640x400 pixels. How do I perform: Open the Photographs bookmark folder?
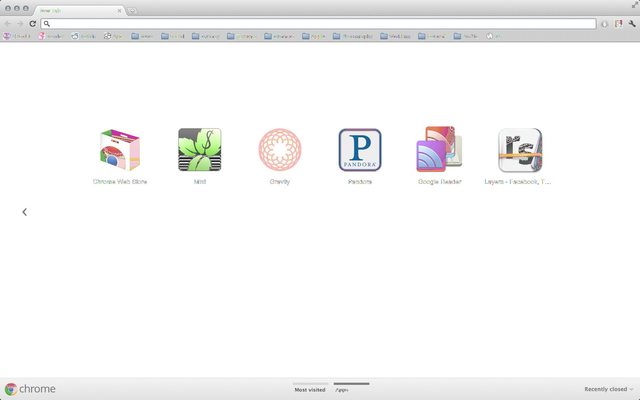[x=353, y=36]
